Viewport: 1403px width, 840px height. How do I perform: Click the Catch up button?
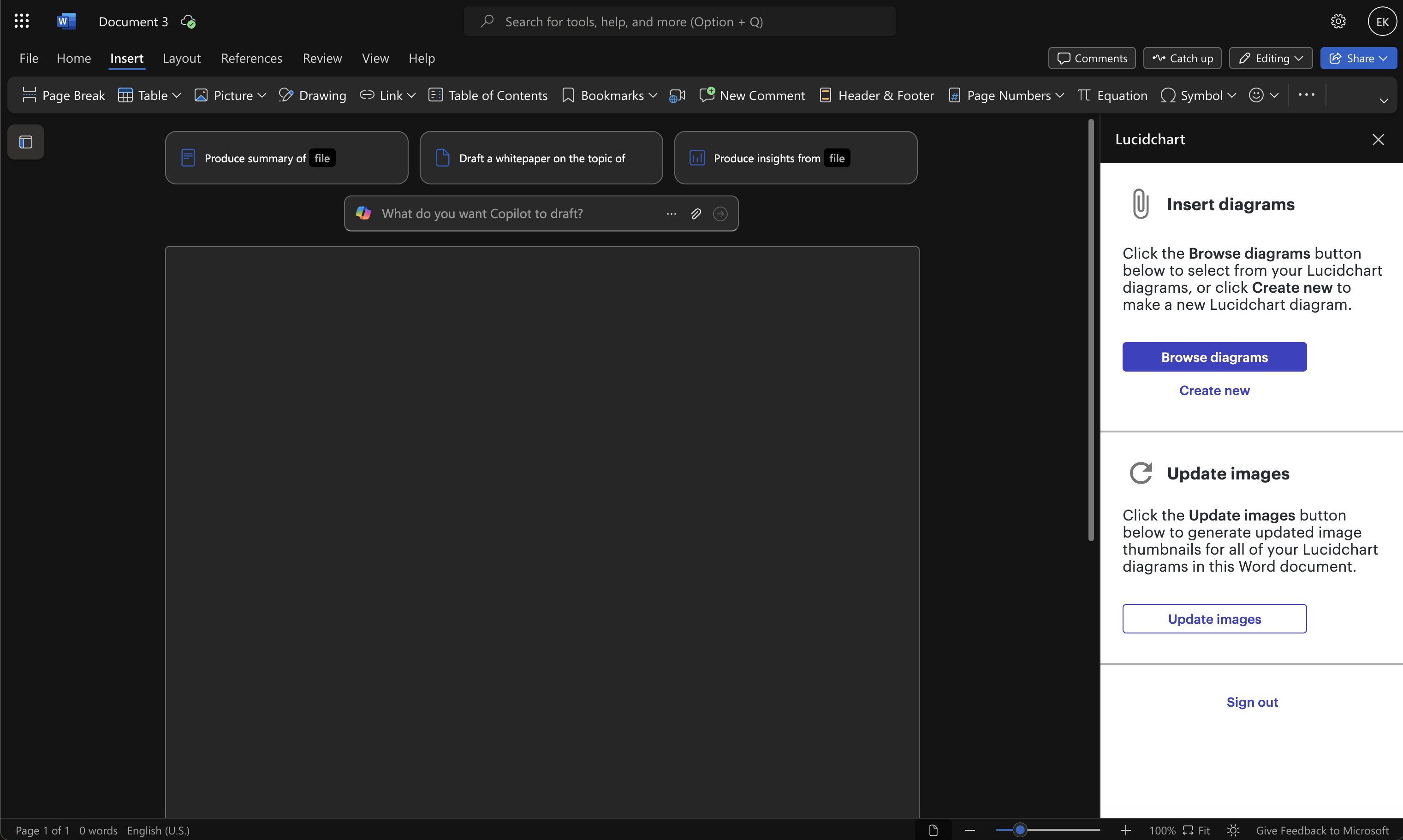pyautogui.click(x=1182, y=58)
